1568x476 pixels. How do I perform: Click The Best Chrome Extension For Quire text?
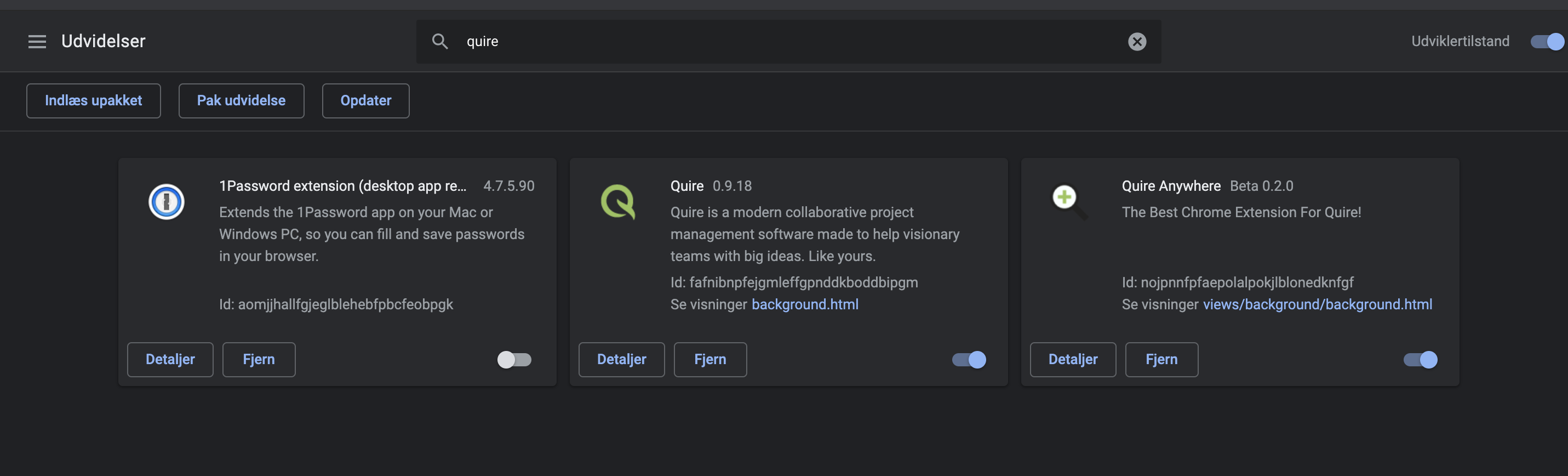[x=1241, y=212]
